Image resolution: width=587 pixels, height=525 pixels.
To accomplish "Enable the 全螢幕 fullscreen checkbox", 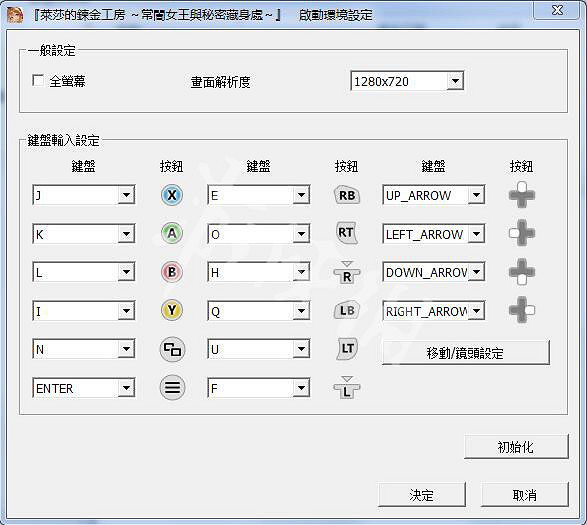I will 38,81.
